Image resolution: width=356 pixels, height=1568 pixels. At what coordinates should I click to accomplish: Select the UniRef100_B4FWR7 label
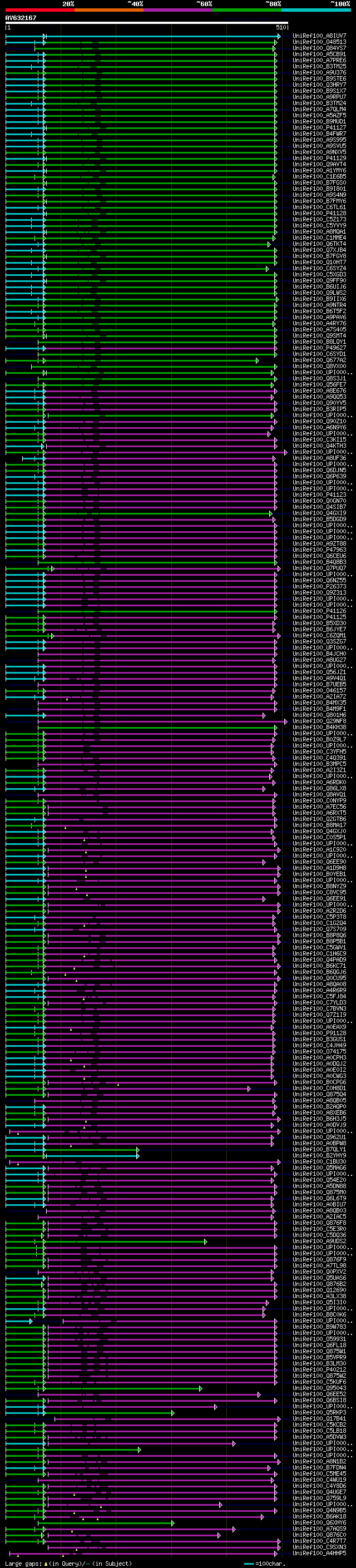pos(319,134)
